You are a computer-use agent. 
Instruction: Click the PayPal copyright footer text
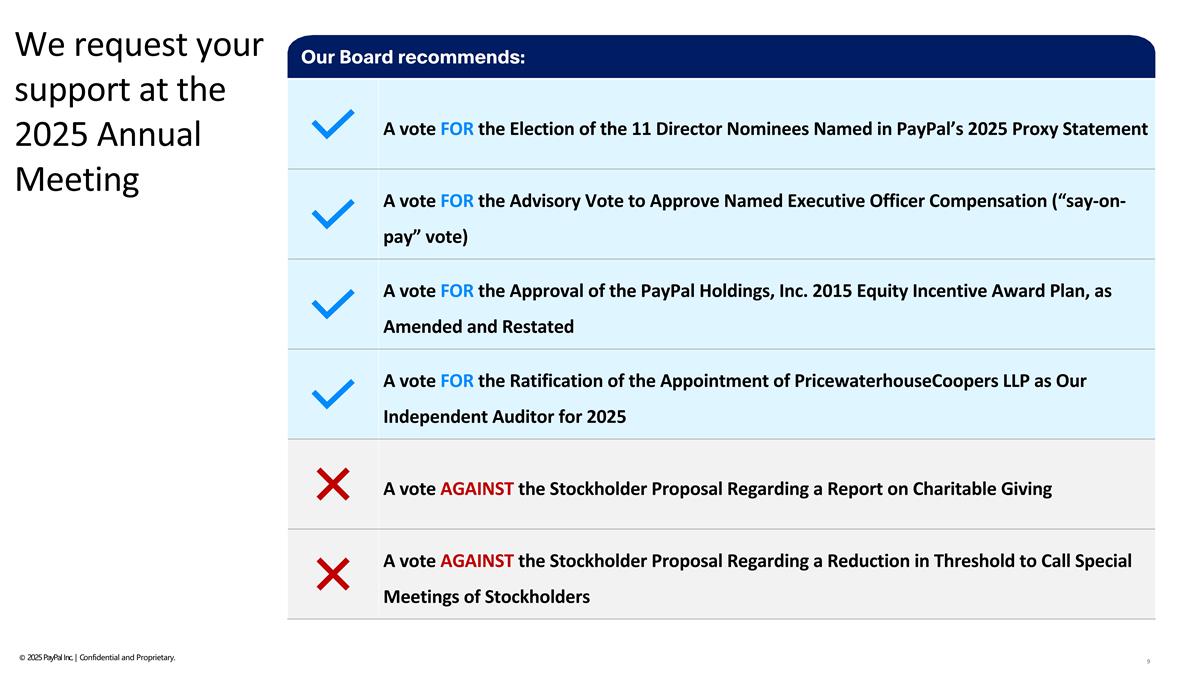coord(97,657)
